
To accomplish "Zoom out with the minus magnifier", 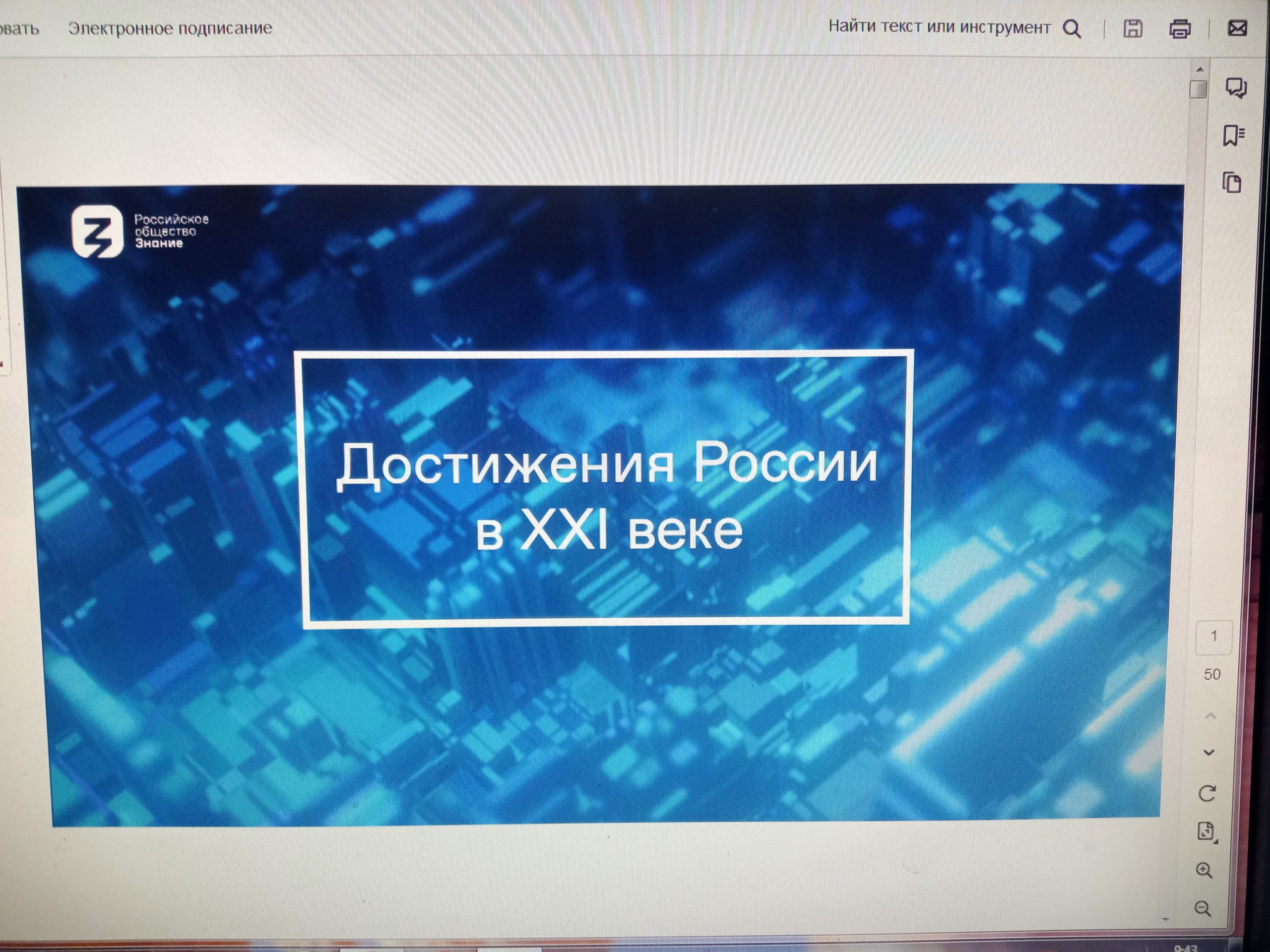I will 1203,908.
